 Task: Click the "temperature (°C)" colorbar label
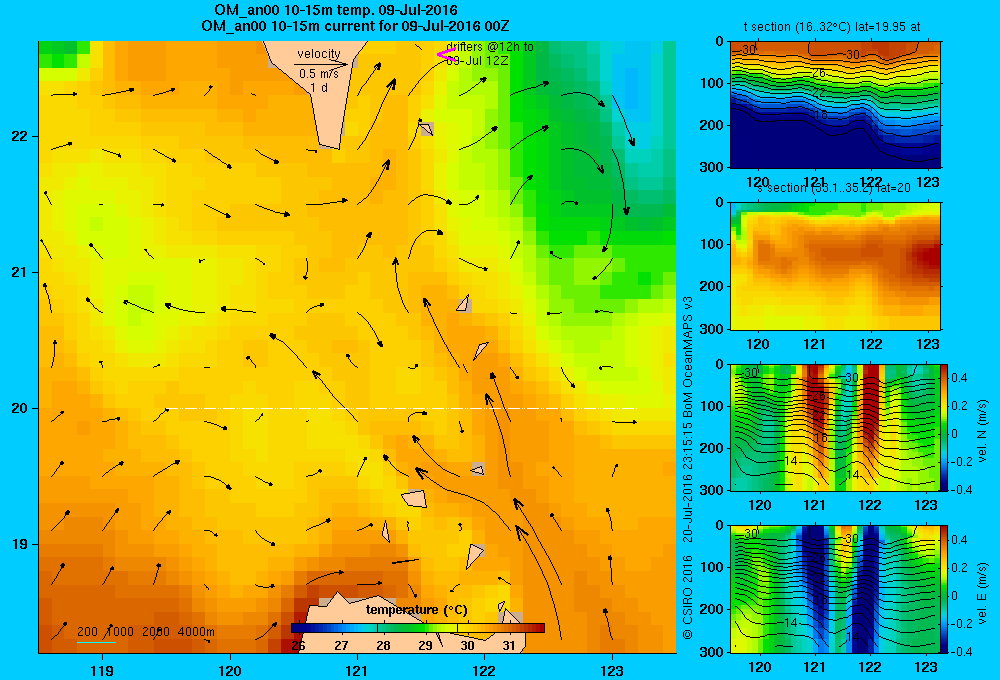coord(417,610)
